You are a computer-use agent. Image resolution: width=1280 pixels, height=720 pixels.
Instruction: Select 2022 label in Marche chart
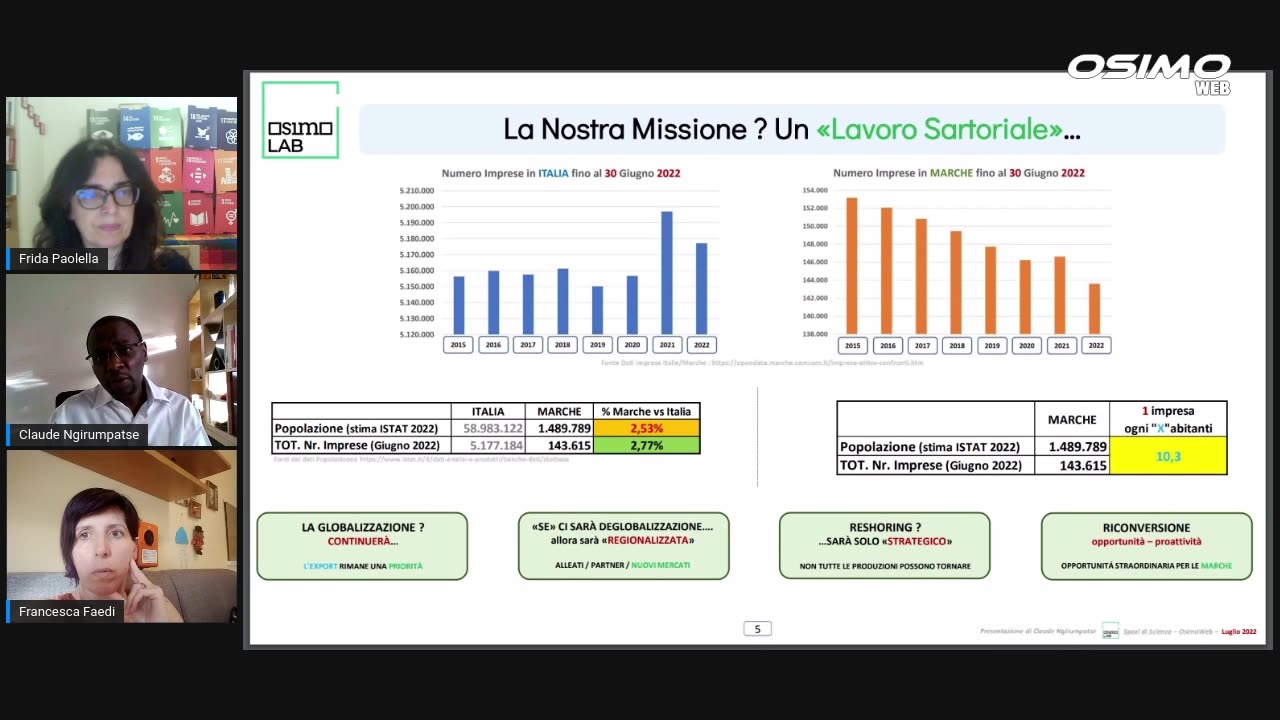click(1096, 345)
